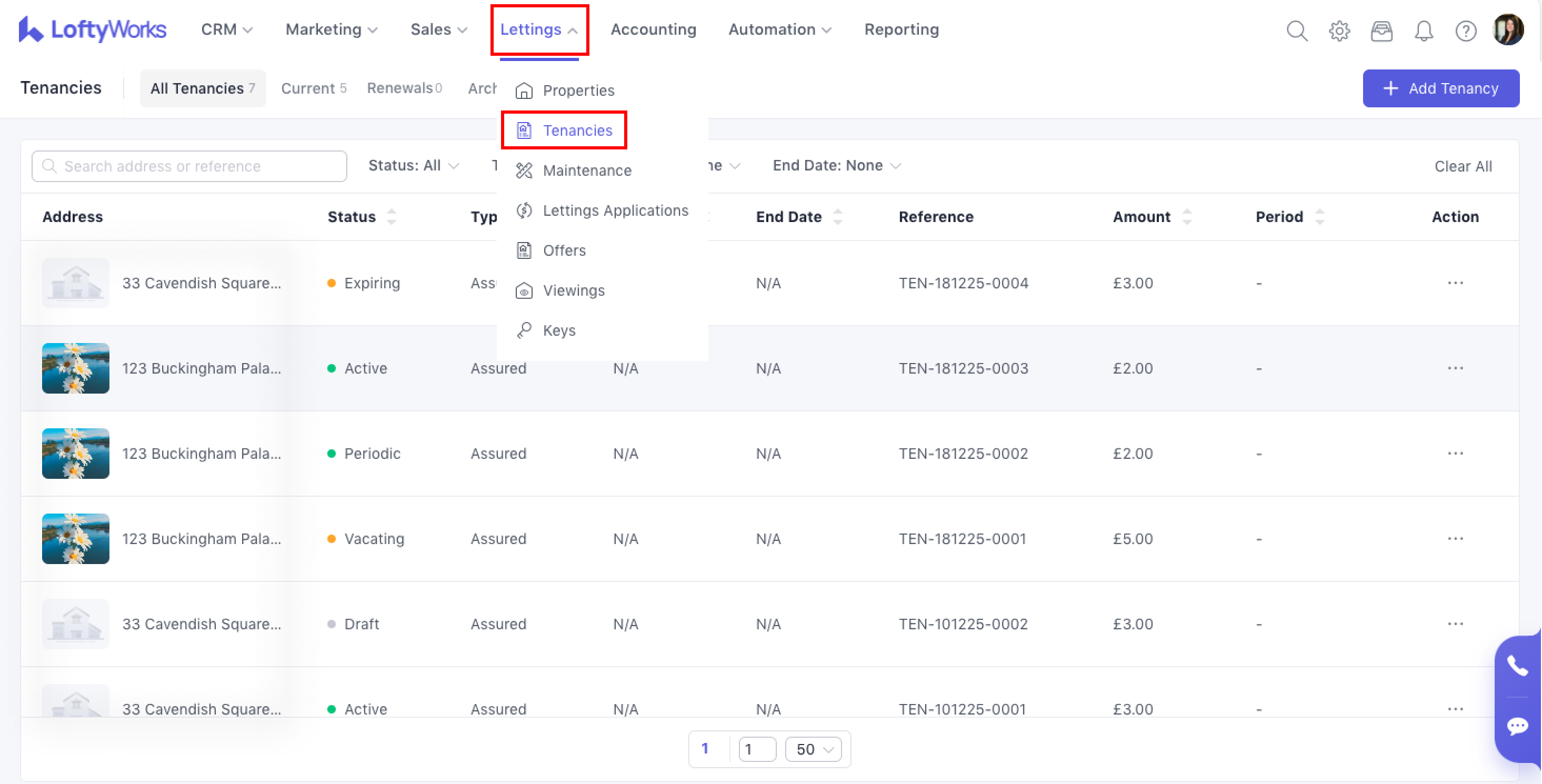Select Keys in the Lettings menu
The height and width of the screenshot is (784, 1542).
click(x=558, y=330)
